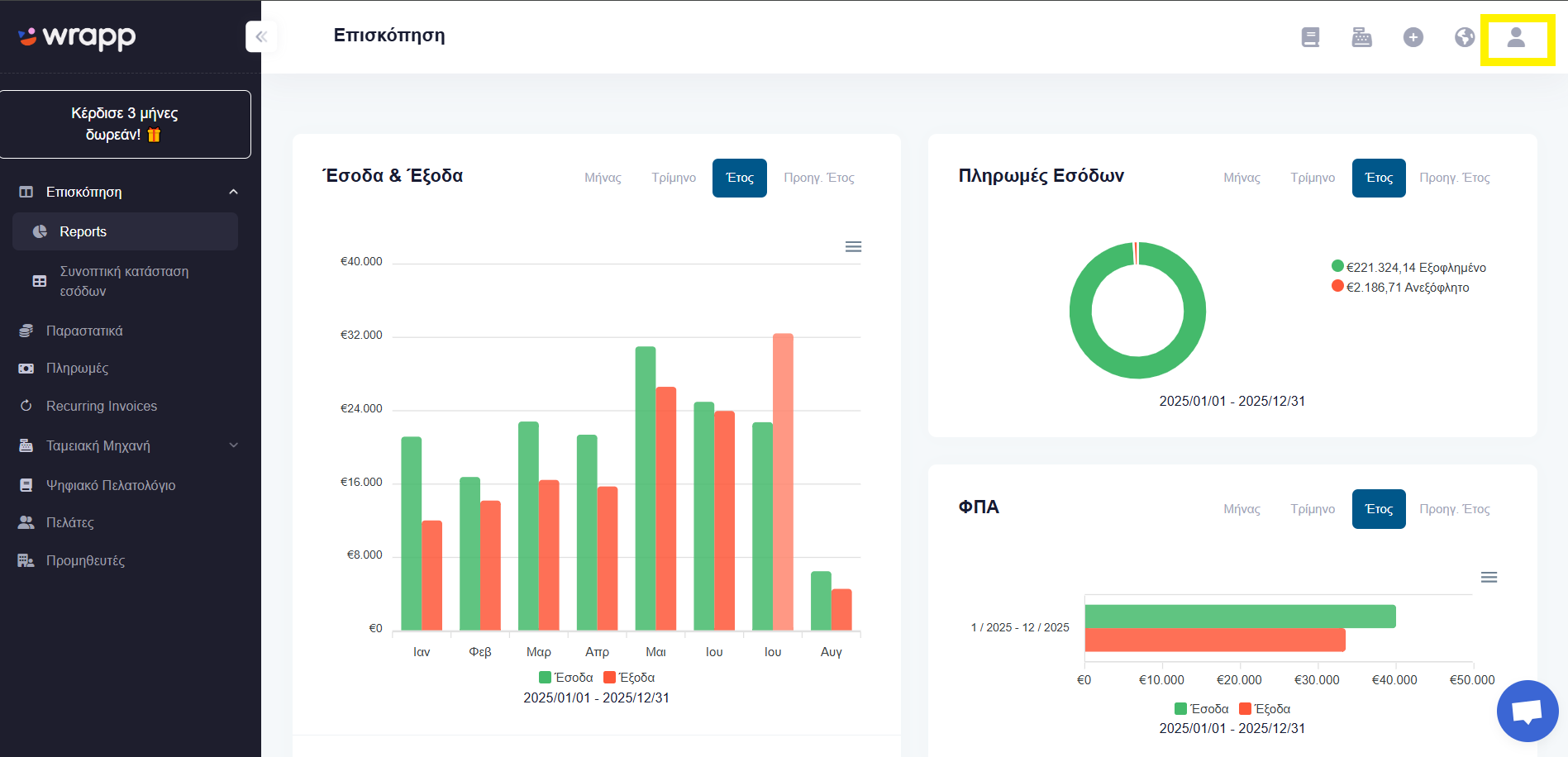Click the Κέρδισε 3 μήνες δωρεάν banner

click(x=125, y=124)
